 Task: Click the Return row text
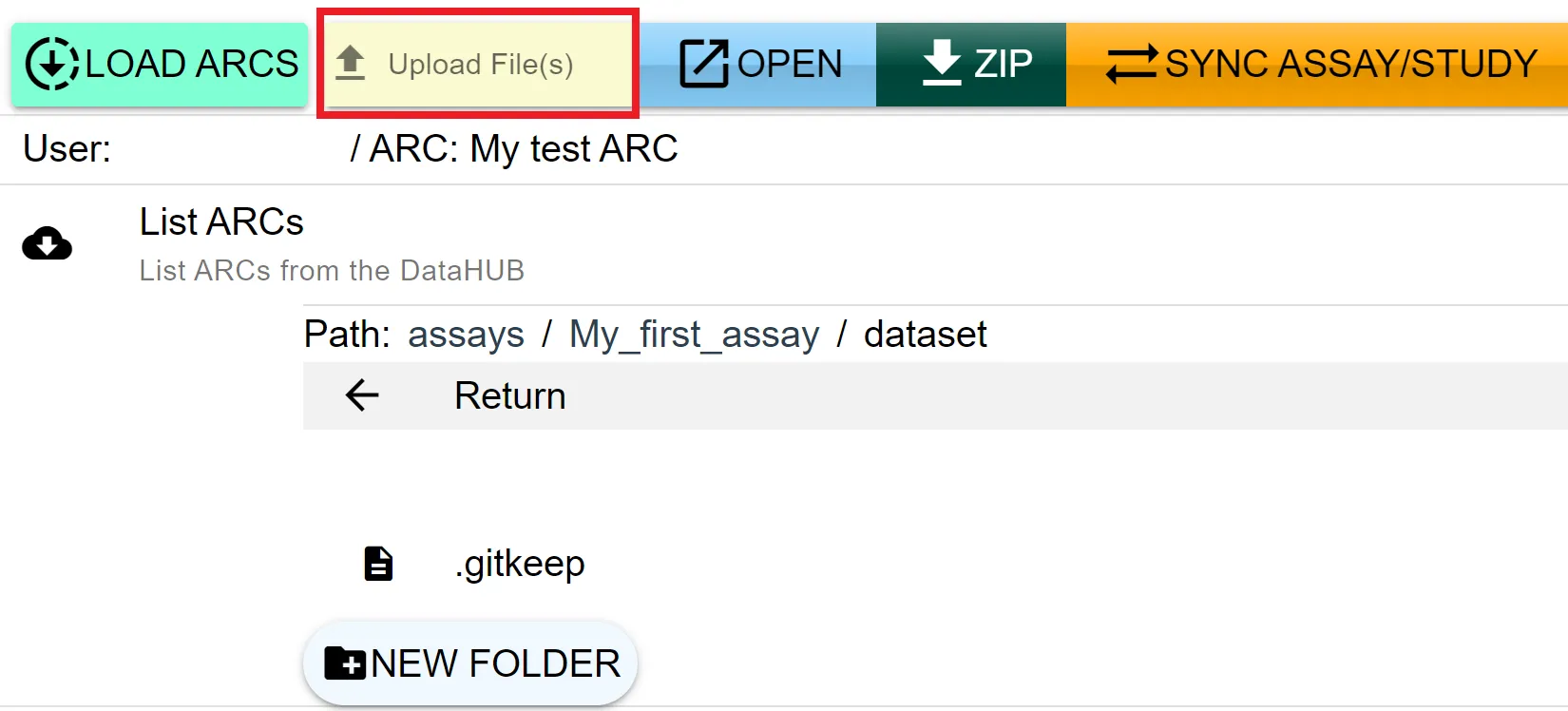tap(510, 395)
